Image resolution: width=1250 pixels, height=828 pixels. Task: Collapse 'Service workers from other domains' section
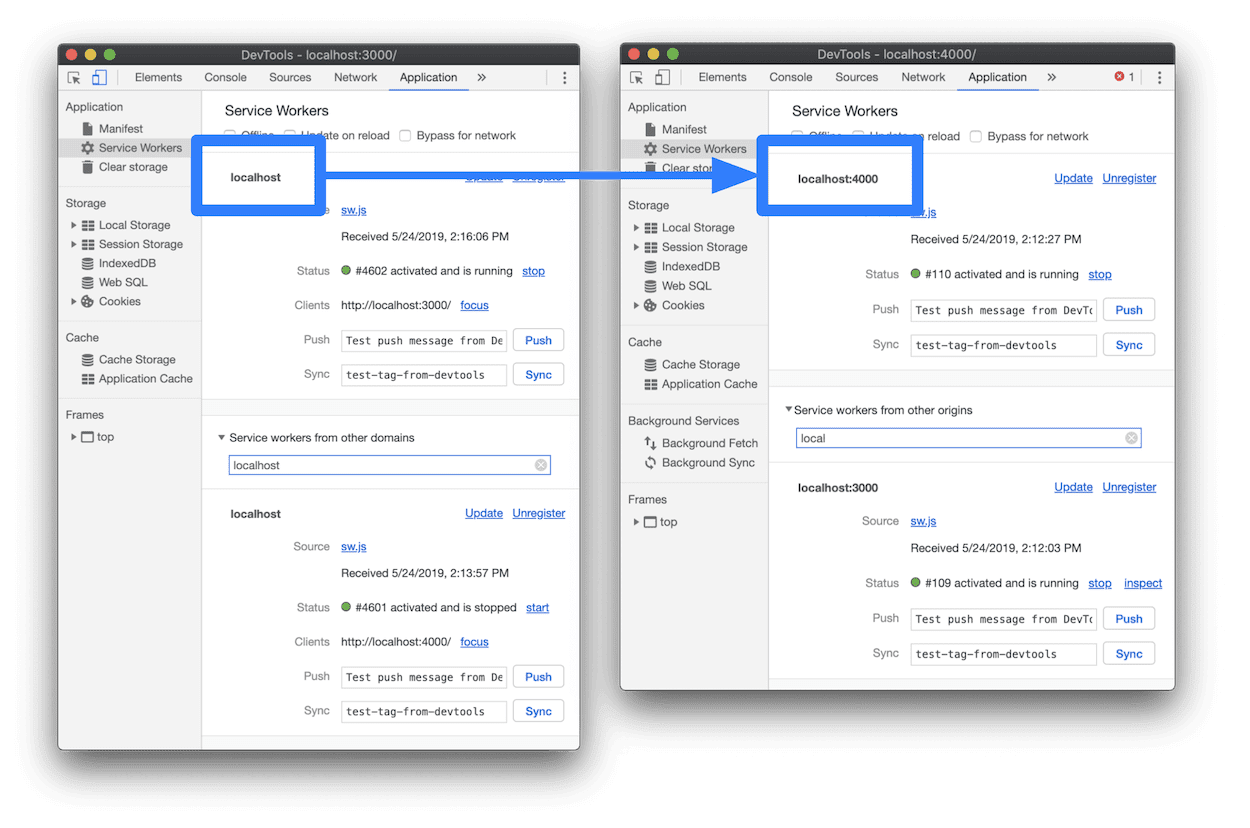222,438
